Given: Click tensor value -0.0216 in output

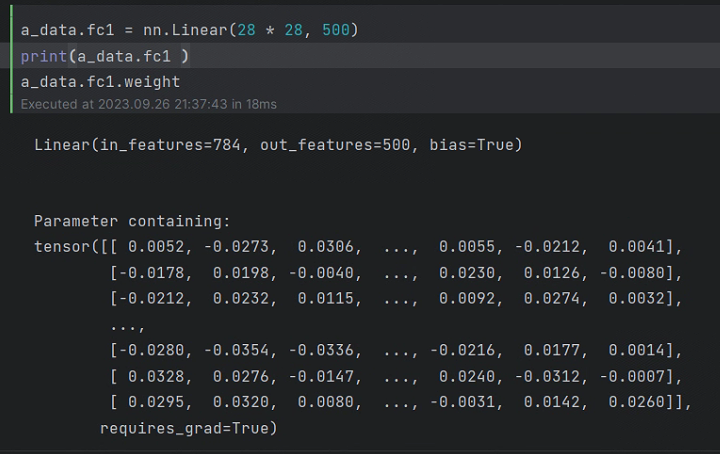Looking at the screenshot, I should [x=462, y=351].
